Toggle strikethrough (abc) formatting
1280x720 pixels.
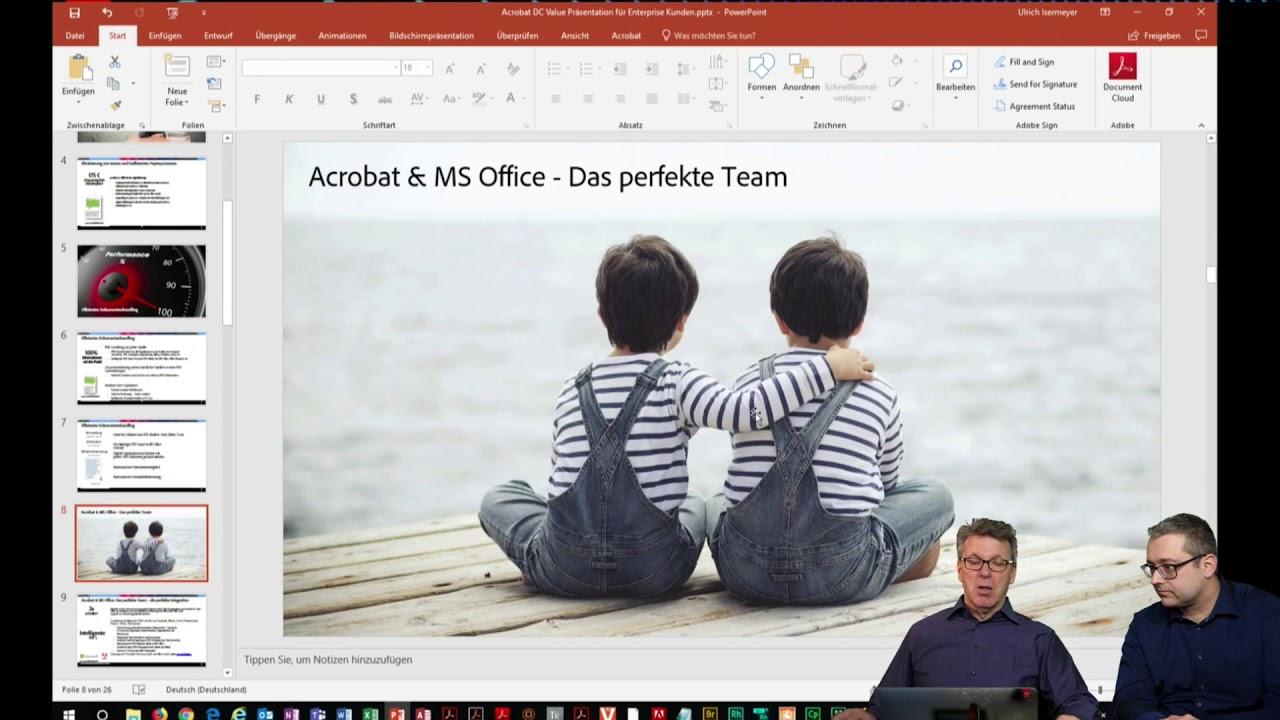pos(385,99)
